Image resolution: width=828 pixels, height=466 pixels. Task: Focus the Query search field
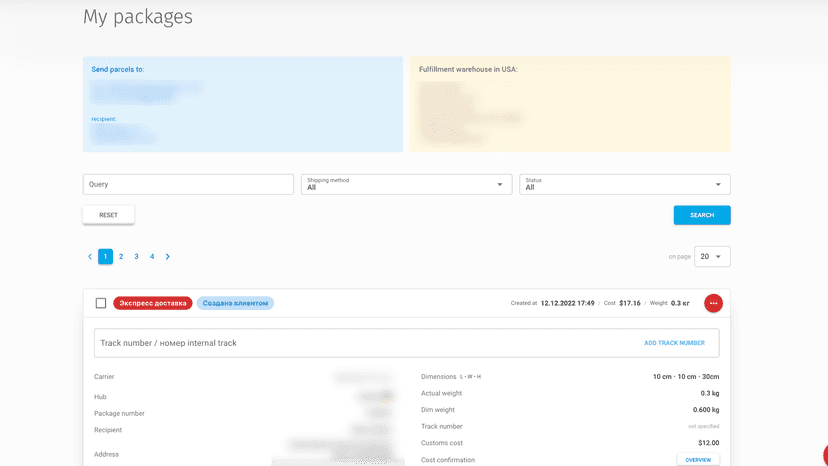point(188,184)
